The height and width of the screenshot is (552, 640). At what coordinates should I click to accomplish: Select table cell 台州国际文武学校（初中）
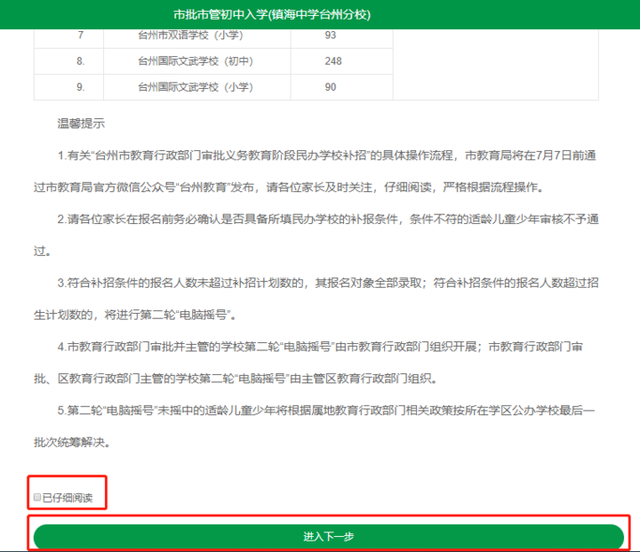pos(196,61)
